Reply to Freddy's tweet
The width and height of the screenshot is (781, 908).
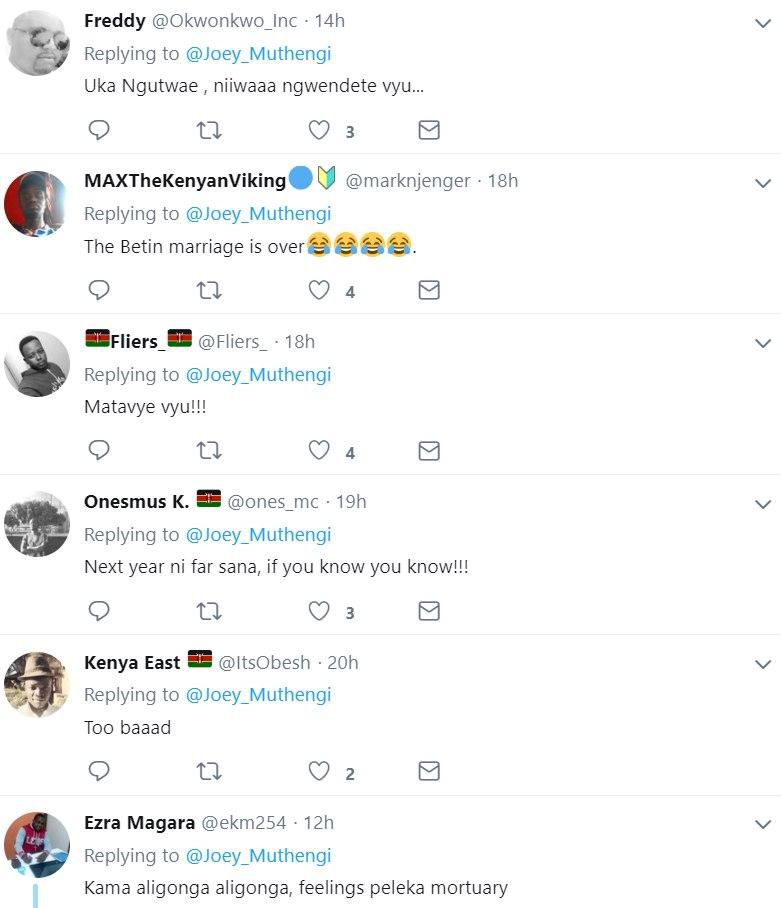(x=99, y=130)
